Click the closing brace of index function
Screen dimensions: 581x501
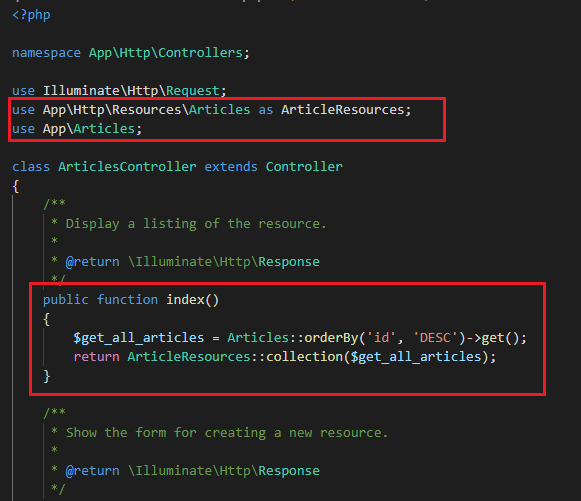[x=46, y=376]
